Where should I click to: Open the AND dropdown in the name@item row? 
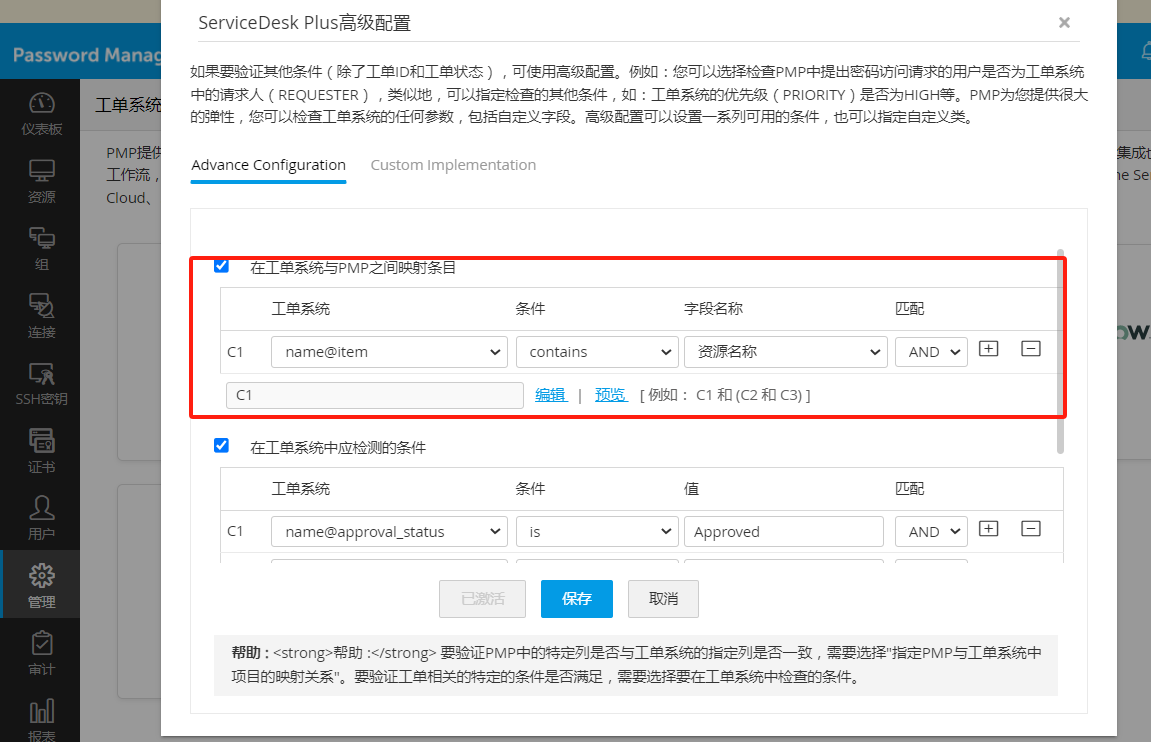point(931,352)
